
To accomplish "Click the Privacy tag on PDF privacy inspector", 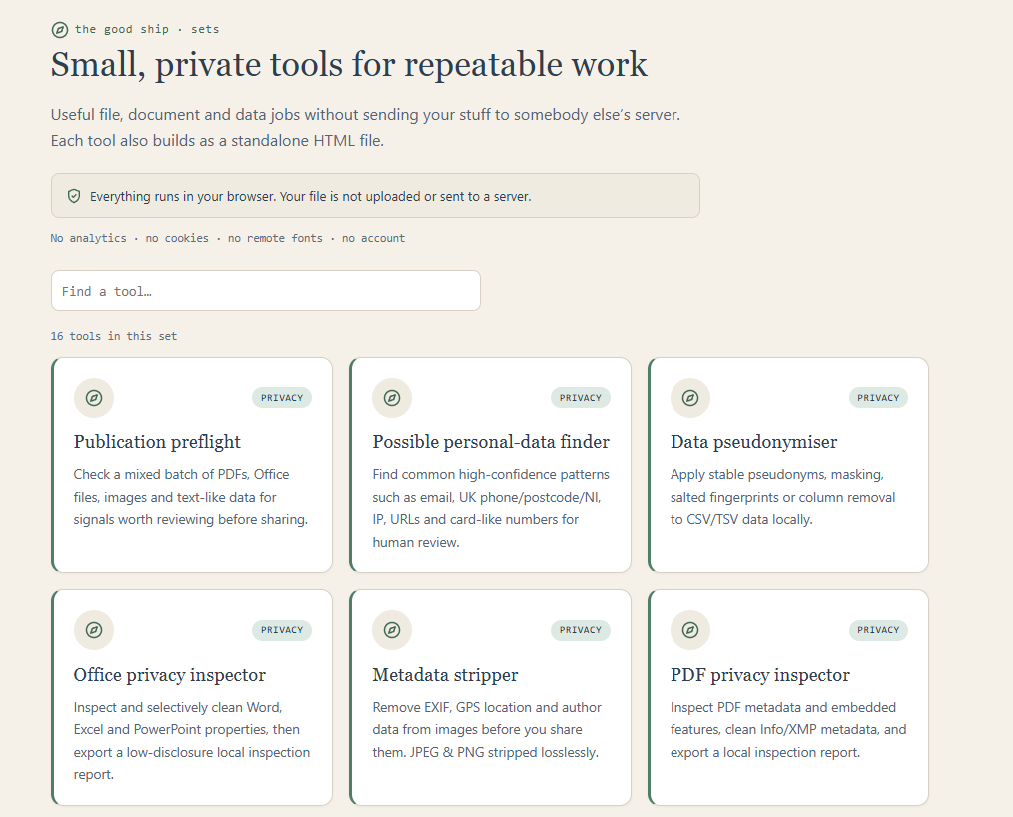I will point(878,630).
